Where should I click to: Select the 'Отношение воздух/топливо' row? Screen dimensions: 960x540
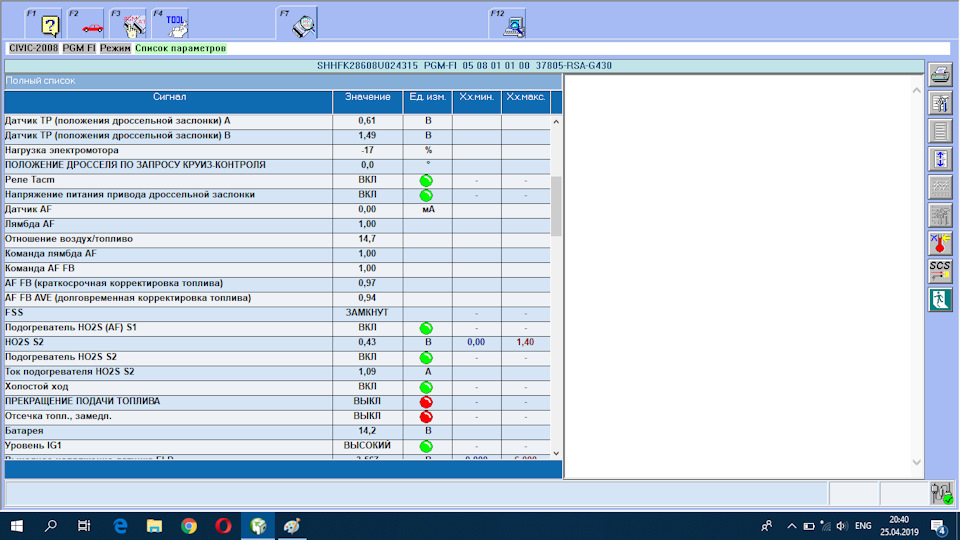point(277,239)
